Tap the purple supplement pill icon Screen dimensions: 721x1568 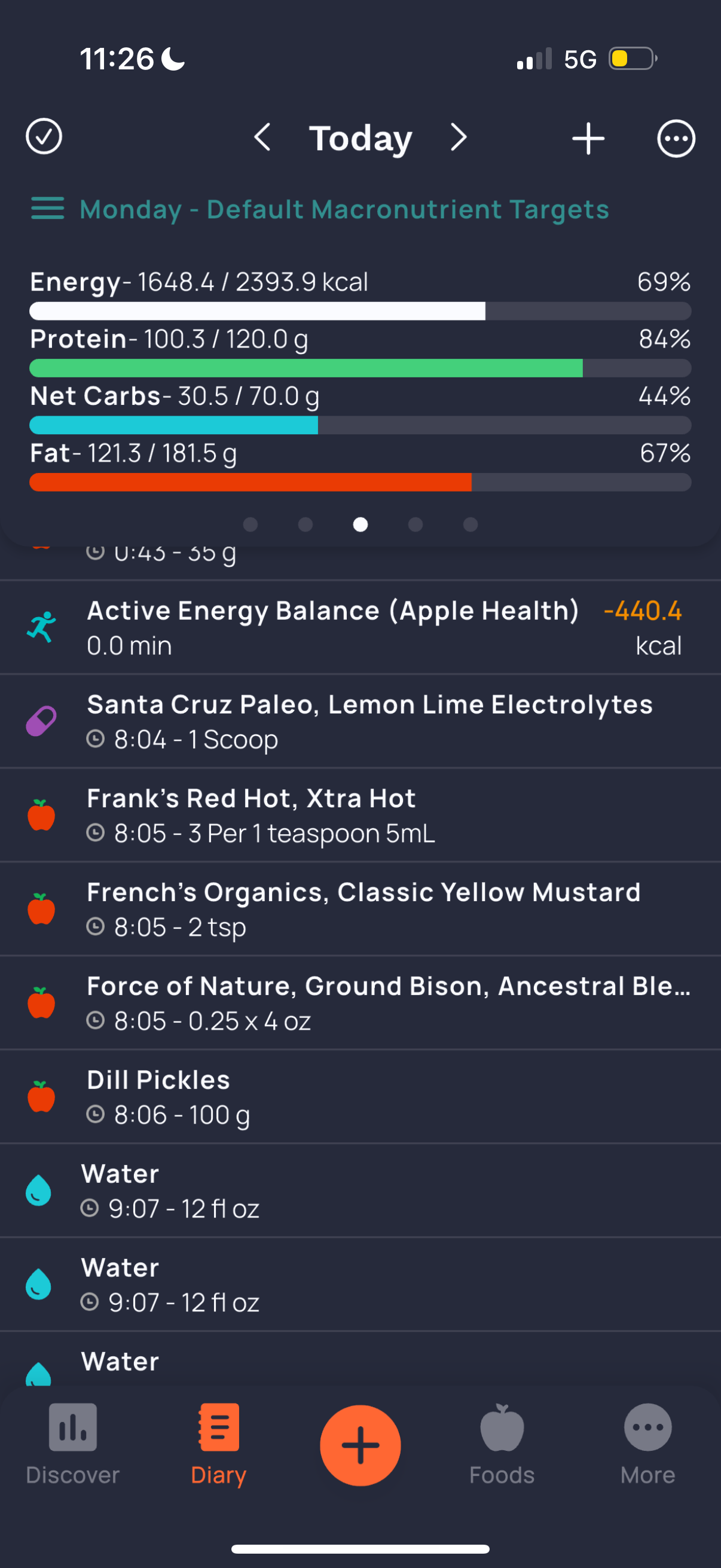41,721
